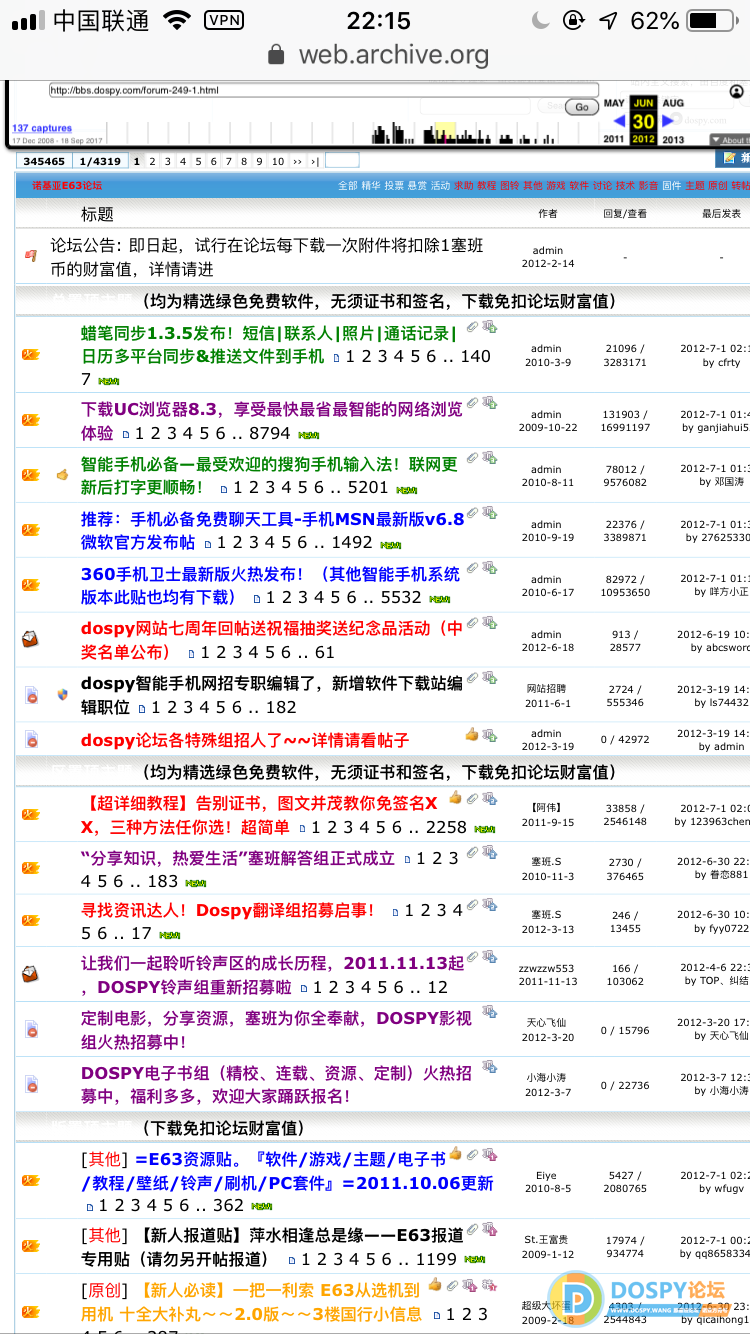
Task: Open the 塞班解答组正式成立 thread
Action: [238, 858]
